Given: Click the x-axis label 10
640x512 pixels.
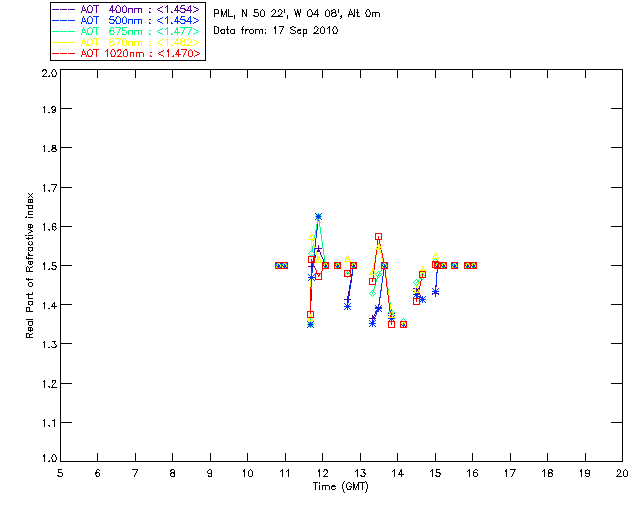Looking at the screenshot, I should coord(247,473).
